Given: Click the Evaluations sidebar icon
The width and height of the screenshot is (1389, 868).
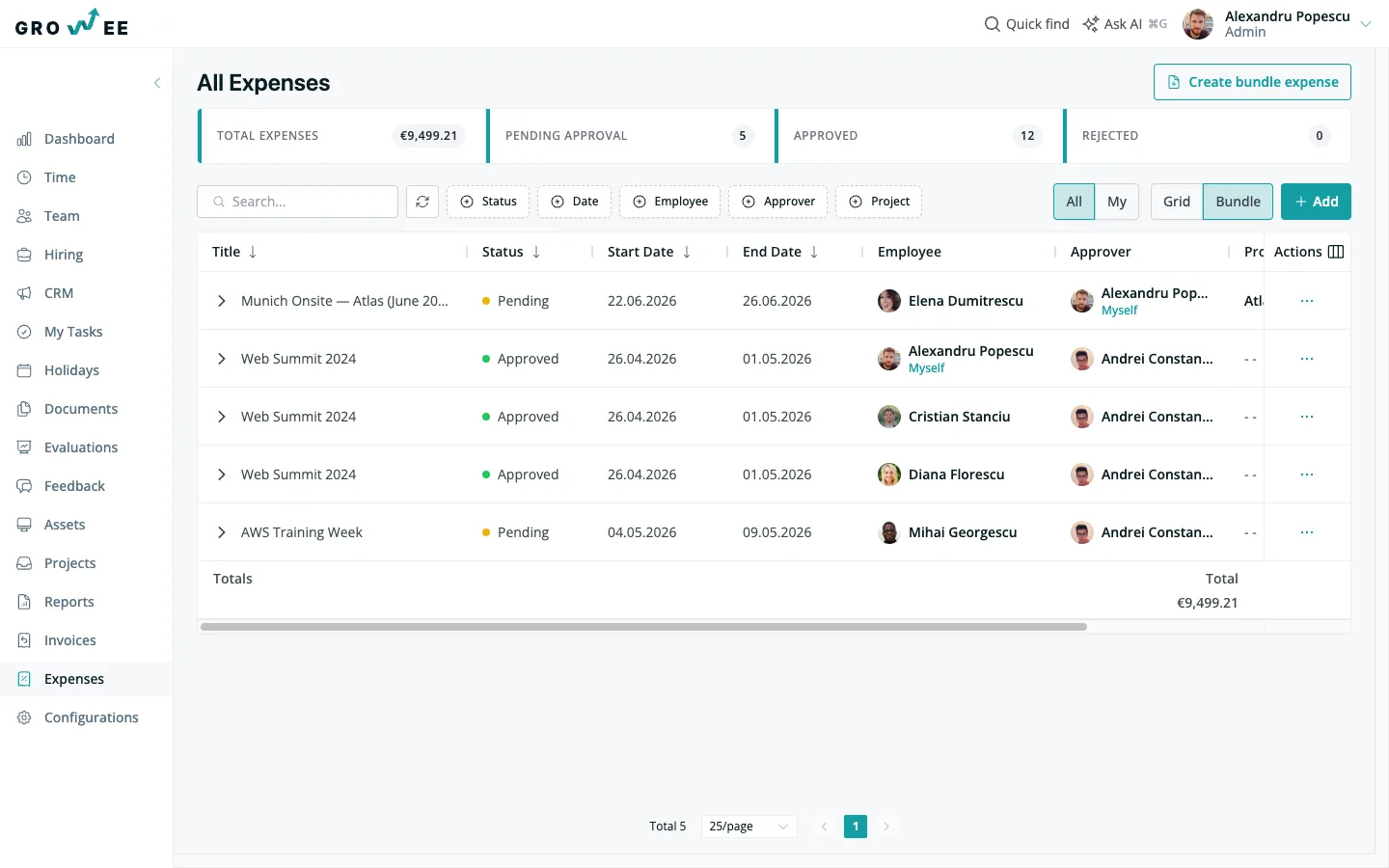Looking at the screenshot, I should pyautogui.click(x=24, y=448).
